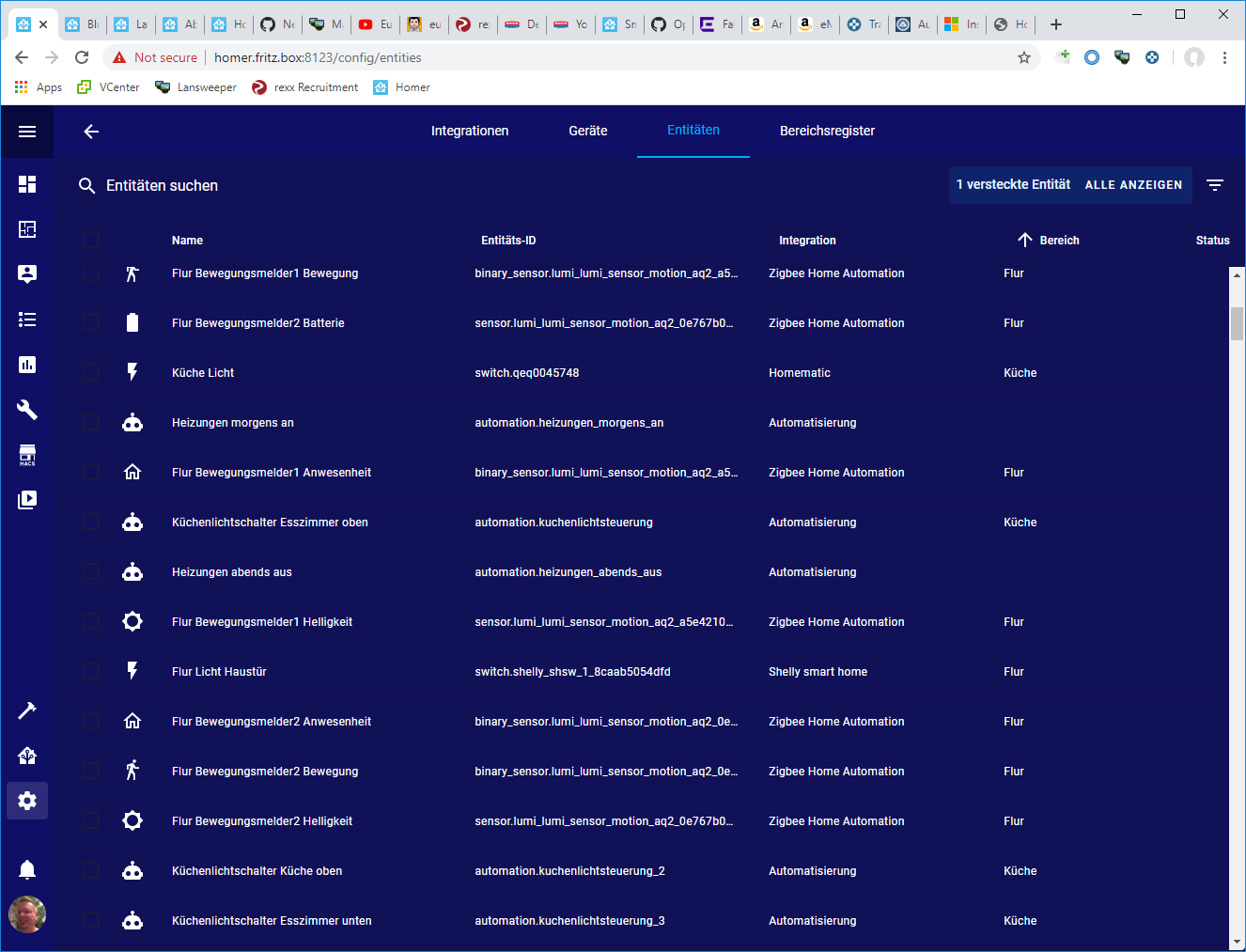
Task: Open the entity filter options
Action: (x=1215, y=185)
